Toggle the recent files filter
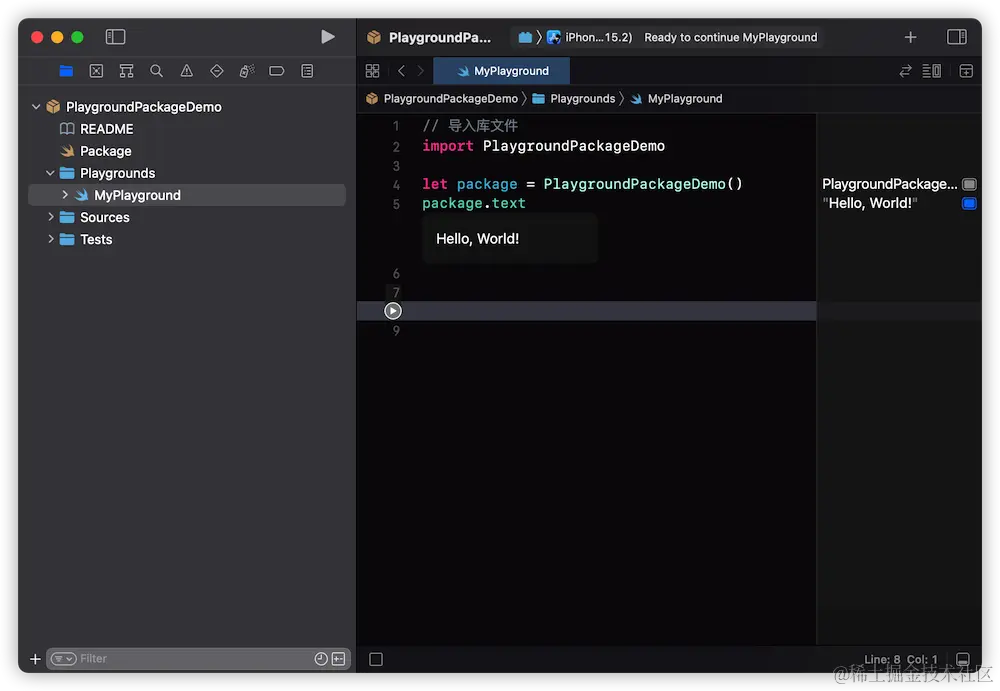Viewport: 1000px width, 691px height. (321, 658)
